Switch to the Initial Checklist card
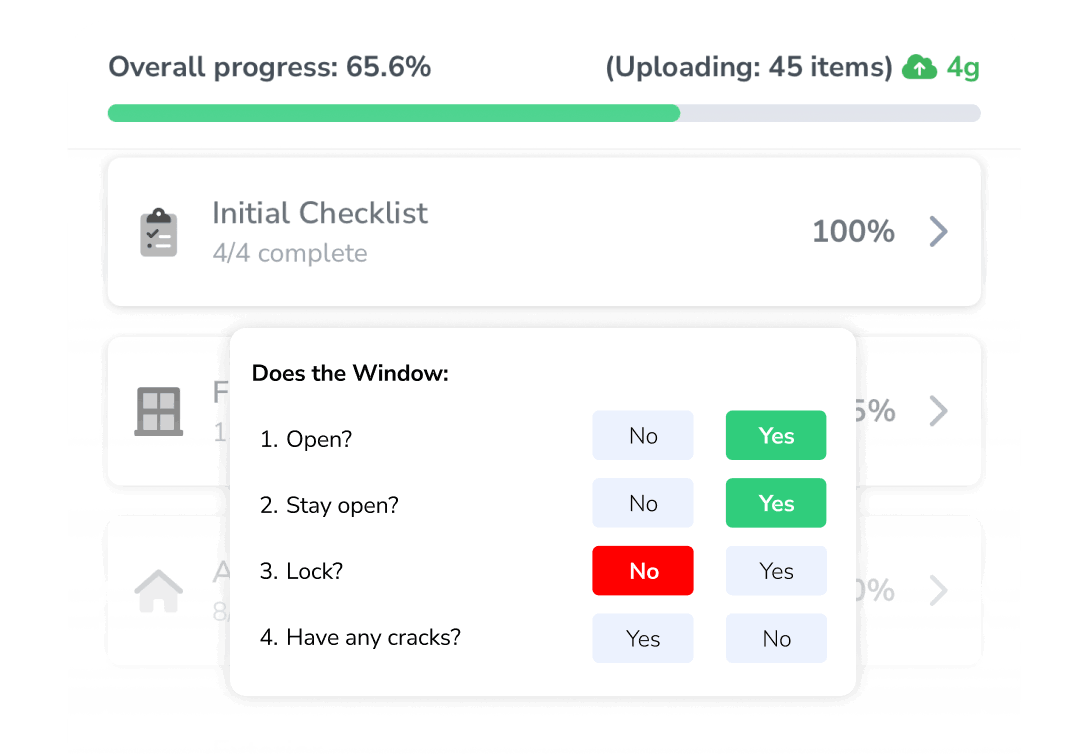Image resolution: width=1082 pixels, height=754 pixels. [545, 231]
